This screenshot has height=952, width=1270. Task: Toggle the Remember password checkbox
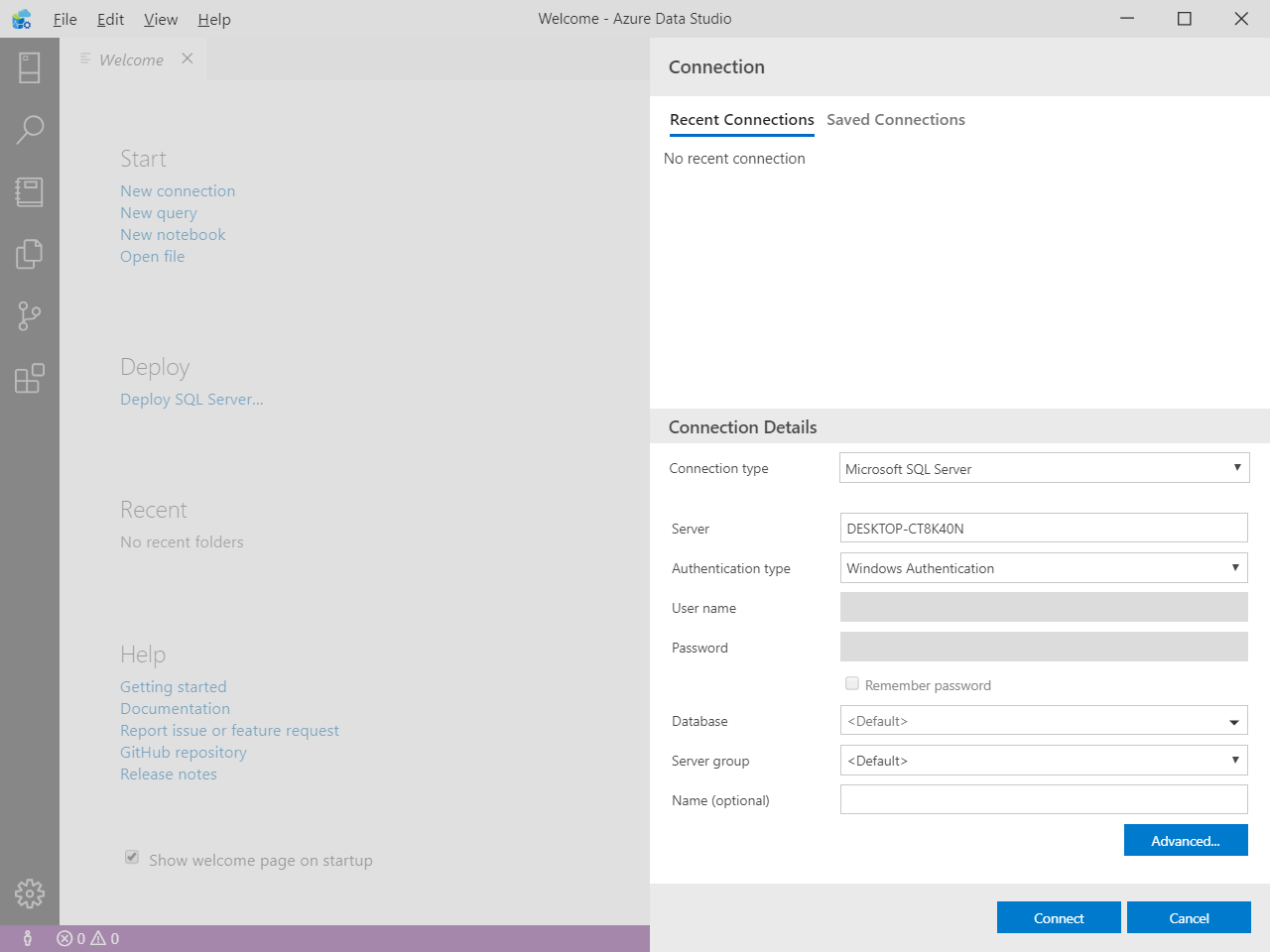(852, 683)
